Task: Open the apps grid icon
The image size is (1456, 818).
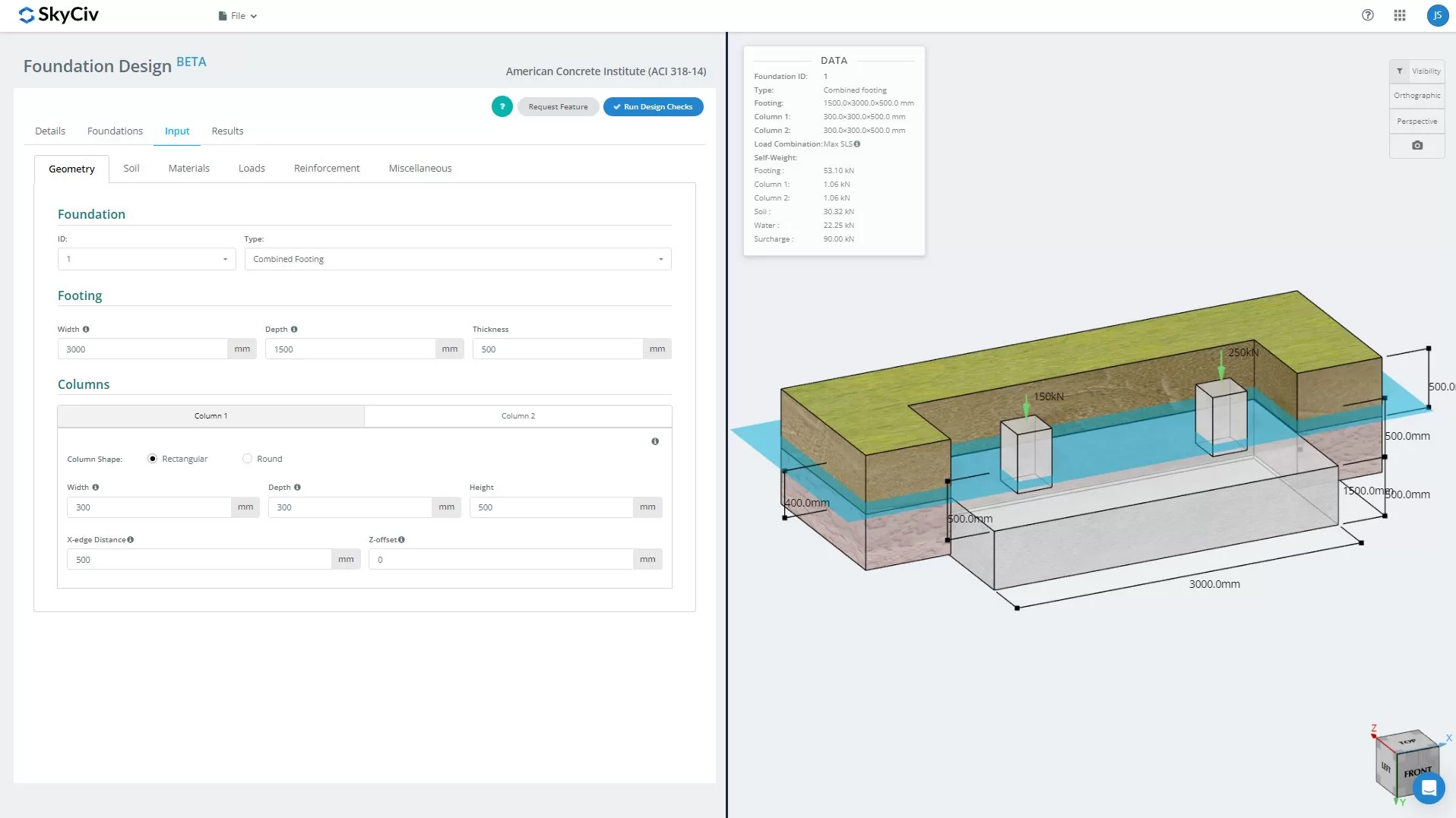Action: (1400, 15)
